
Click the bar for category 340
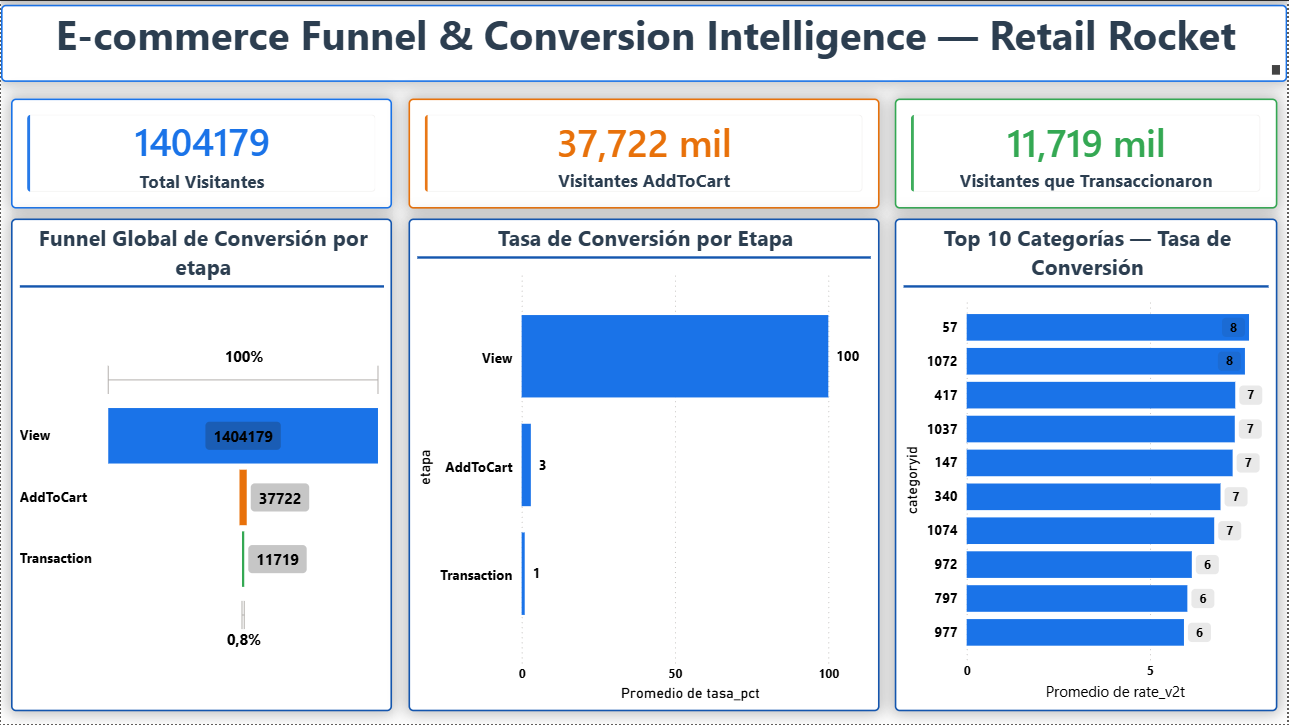1093,497
